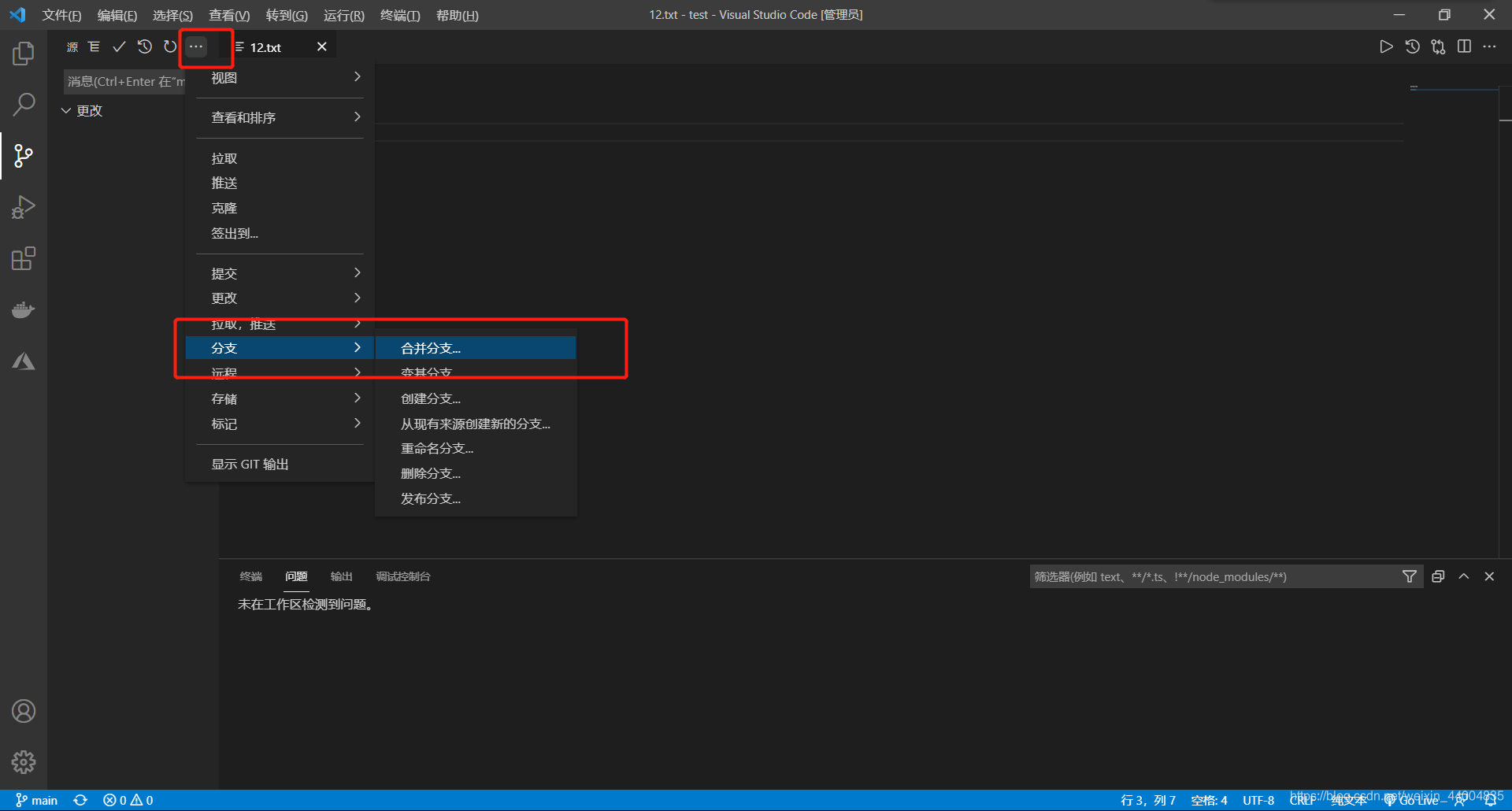Click the source control more actions (…) button
1512x811 pixels.
(x=196, y=46)
